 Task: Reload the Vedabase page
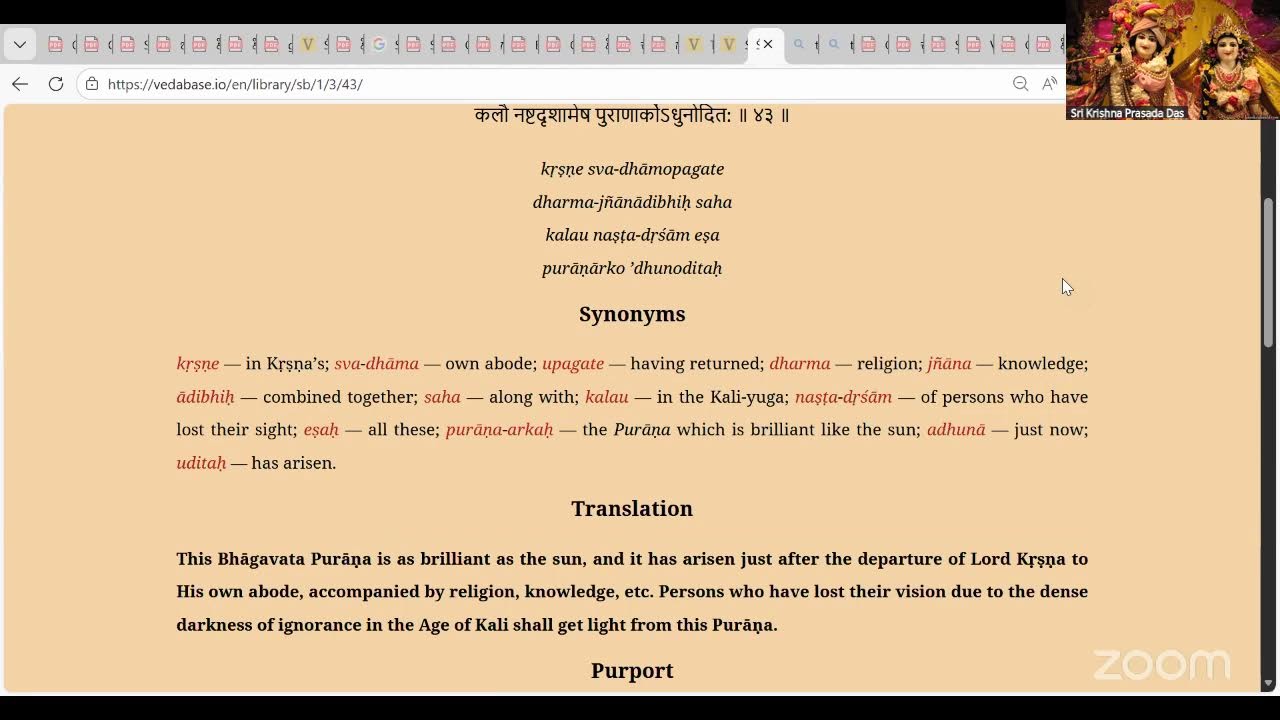click(56, 84)
